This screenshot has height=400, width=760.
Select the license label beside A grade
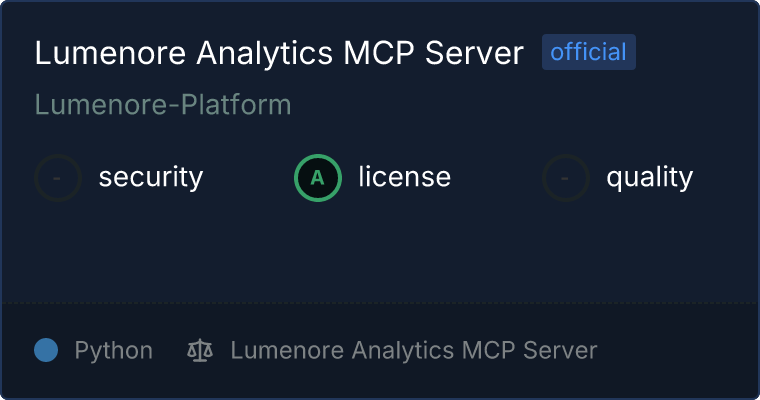(x=404, y=178)
